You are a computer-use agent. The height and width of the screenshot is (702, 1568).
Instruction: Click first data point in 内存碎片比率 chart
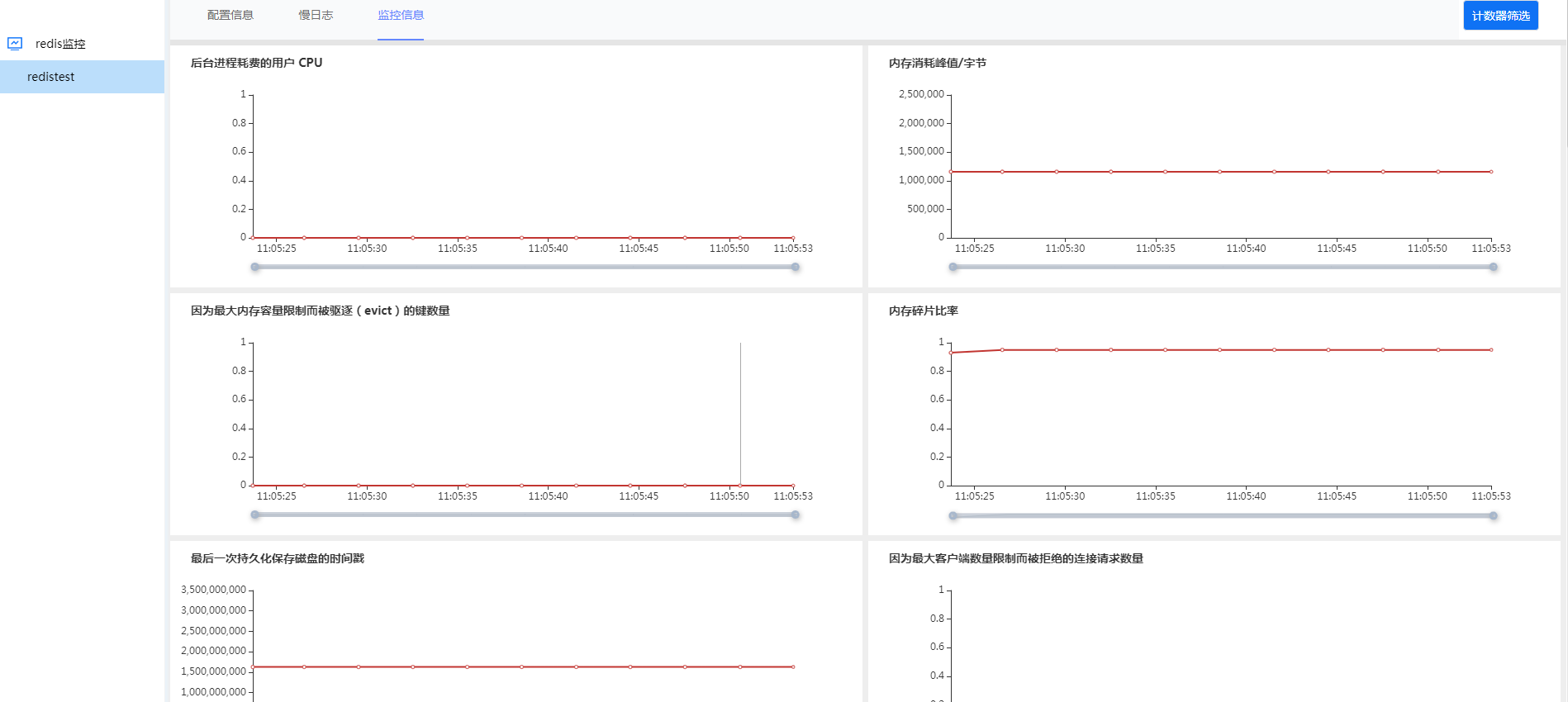952,353
